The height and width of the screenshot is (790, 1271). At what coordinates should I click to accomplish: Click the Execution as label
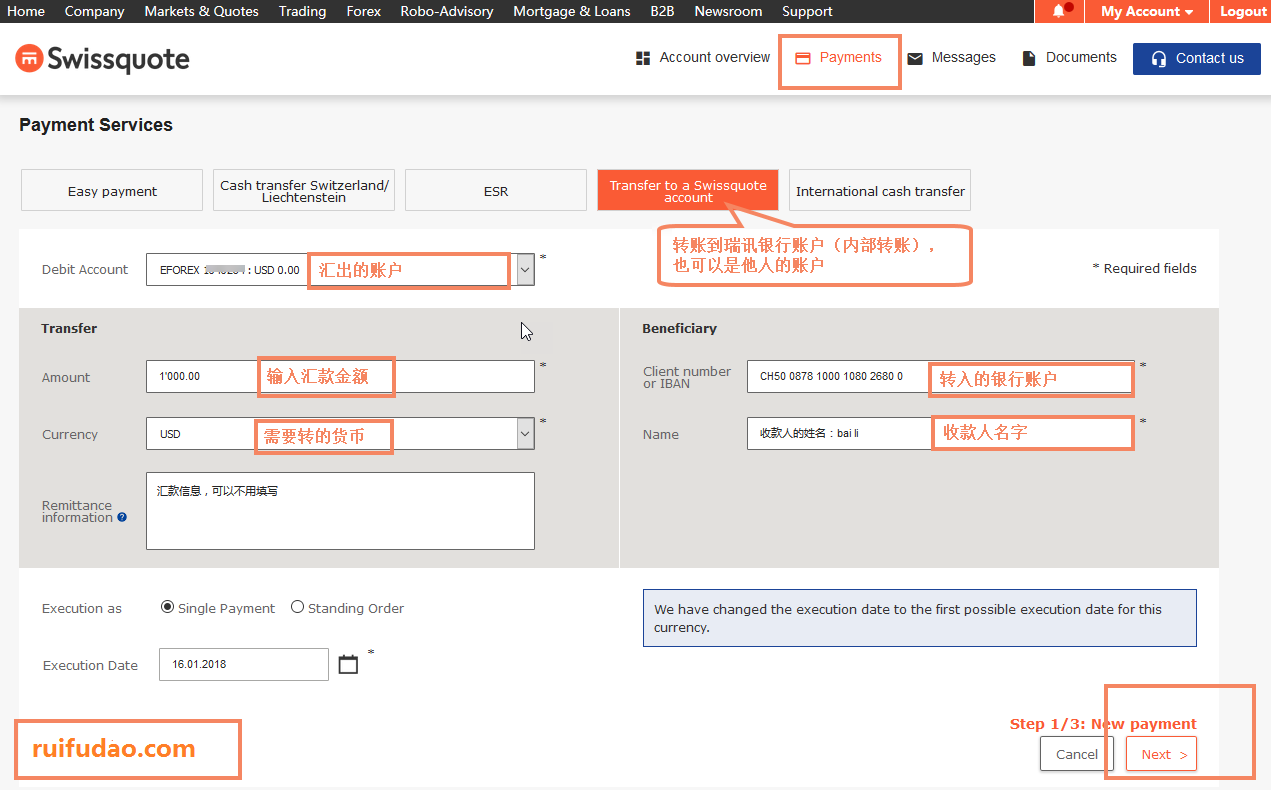coord(82,608)
